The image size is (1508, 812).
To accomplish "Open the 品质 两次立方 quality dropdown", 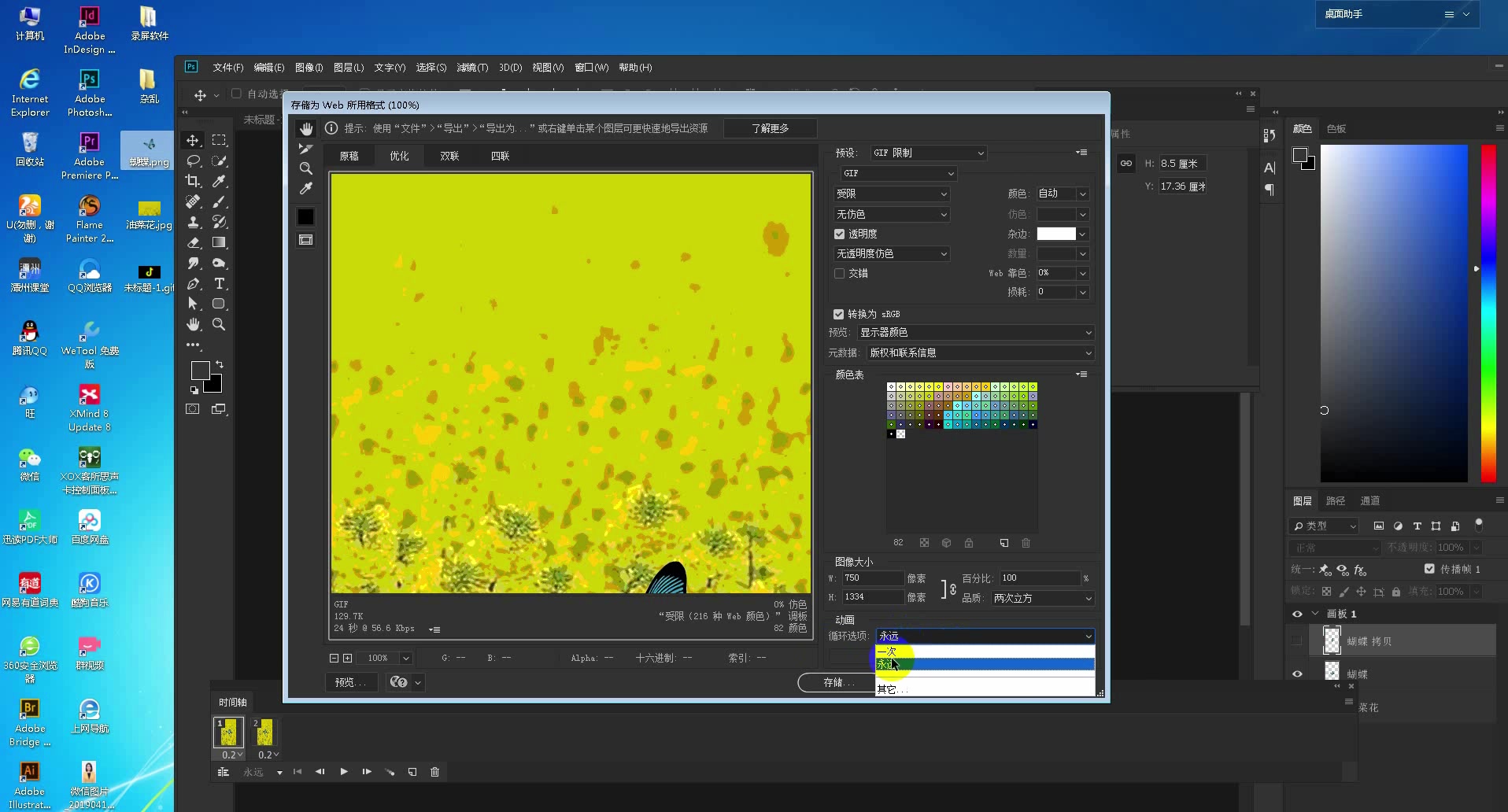I will coord(1043,598).
